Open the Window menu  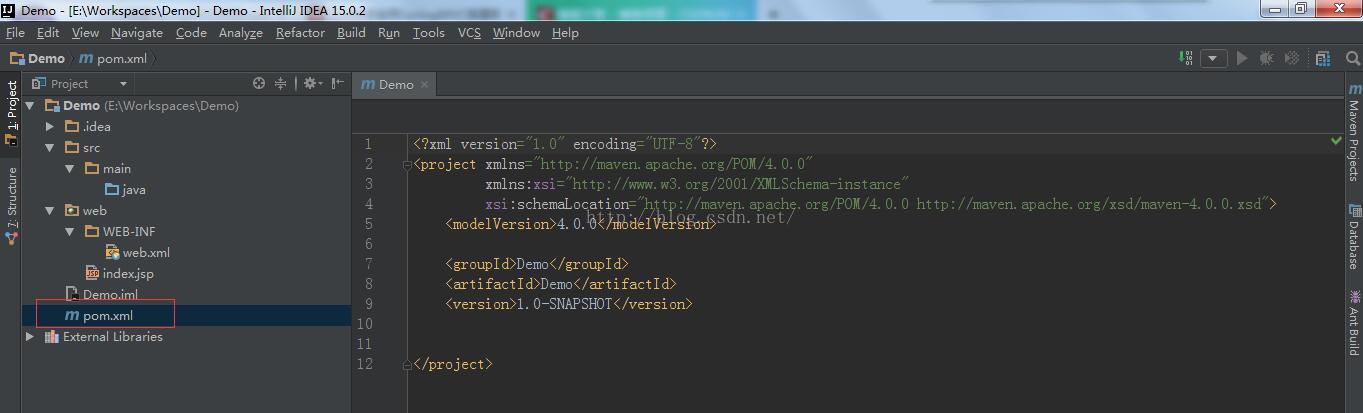point(516,32)
